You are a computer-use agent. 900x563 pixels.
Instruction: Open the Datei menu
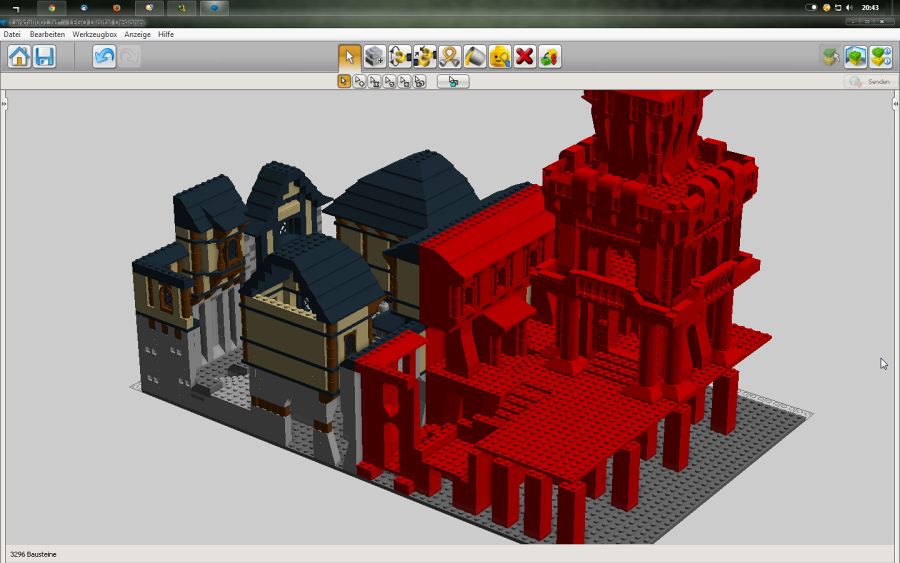tap(12, 34)
